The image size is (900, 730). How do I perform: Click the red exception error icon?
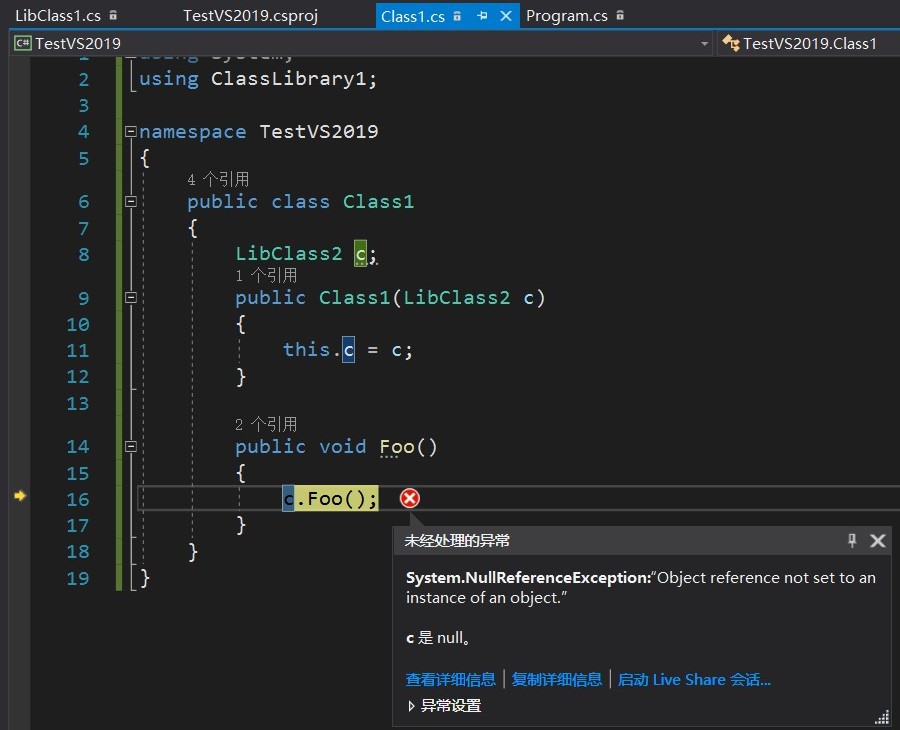[409, 498]
